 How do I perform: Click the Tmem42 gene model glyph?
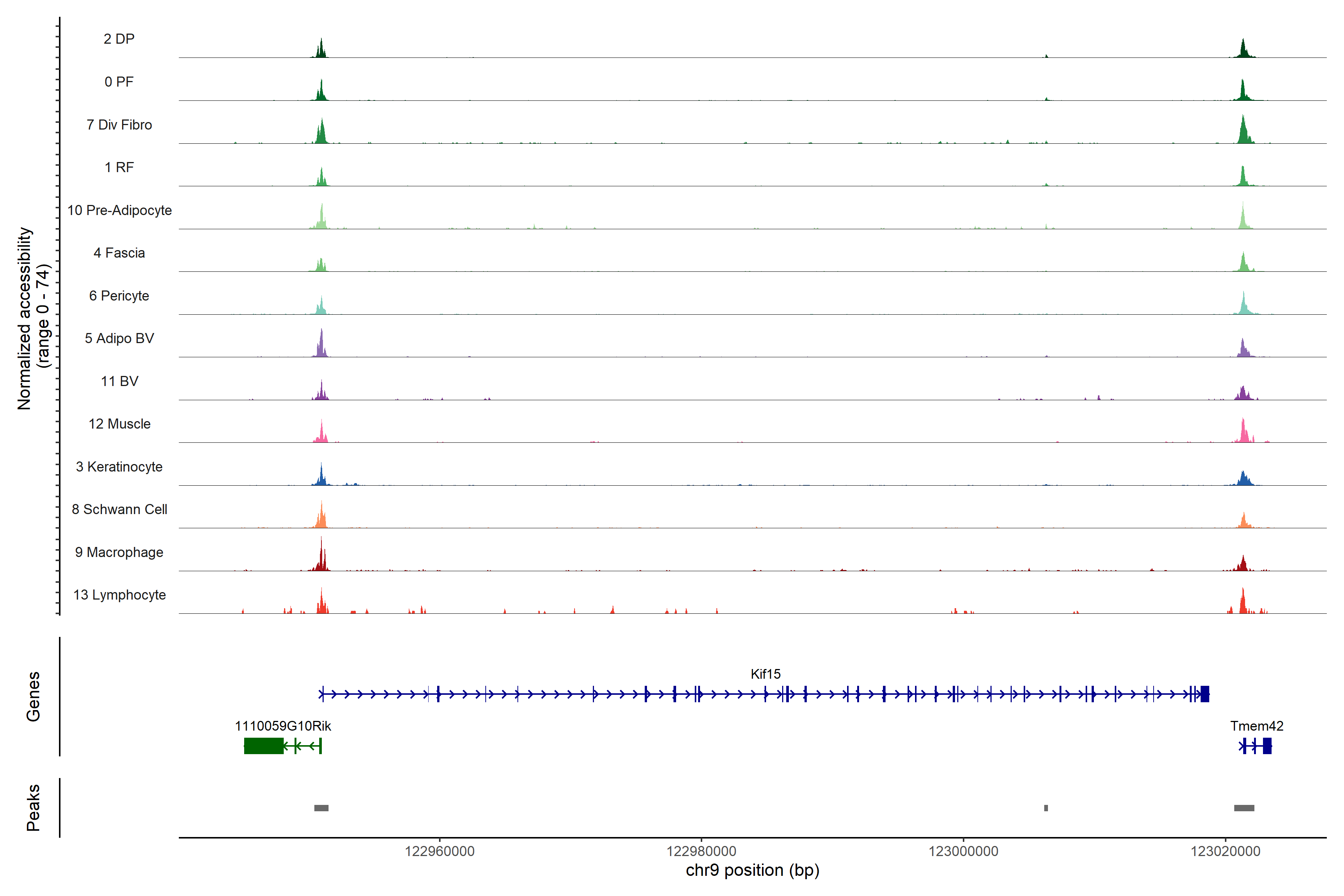(1256, 746)
